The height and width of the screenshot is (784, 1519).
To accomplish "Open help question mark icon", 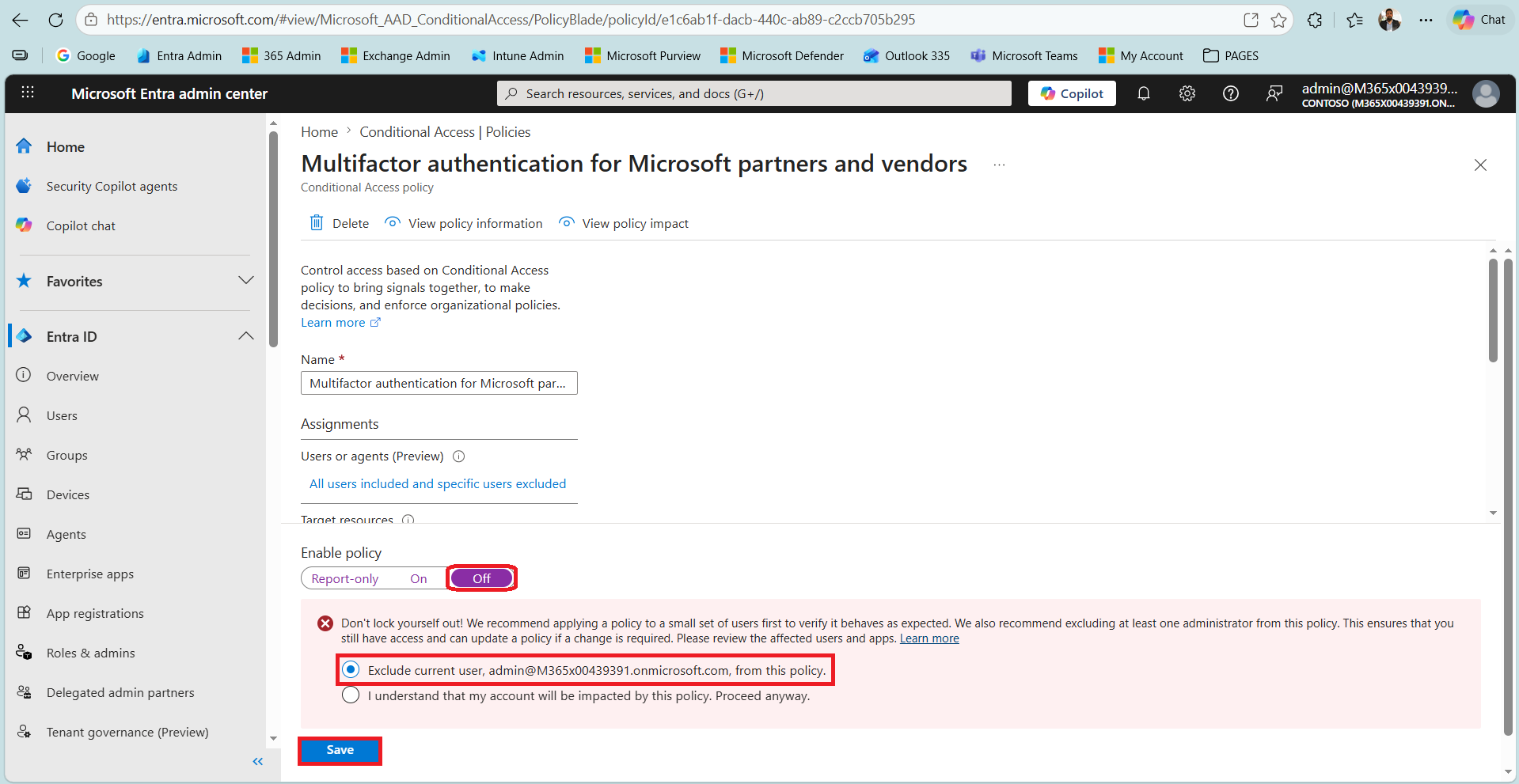I will tap(1231, 93).
